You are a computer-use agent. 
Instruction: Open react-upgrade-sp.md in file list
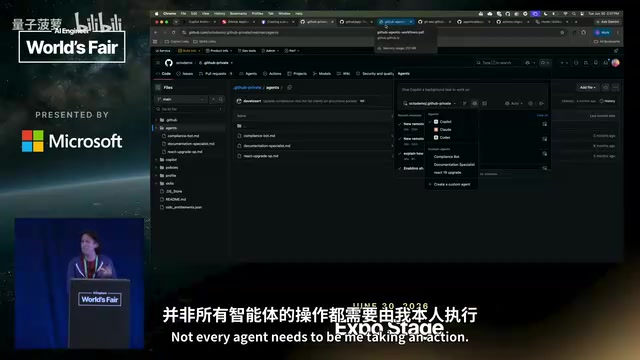[x=261, y=156]
